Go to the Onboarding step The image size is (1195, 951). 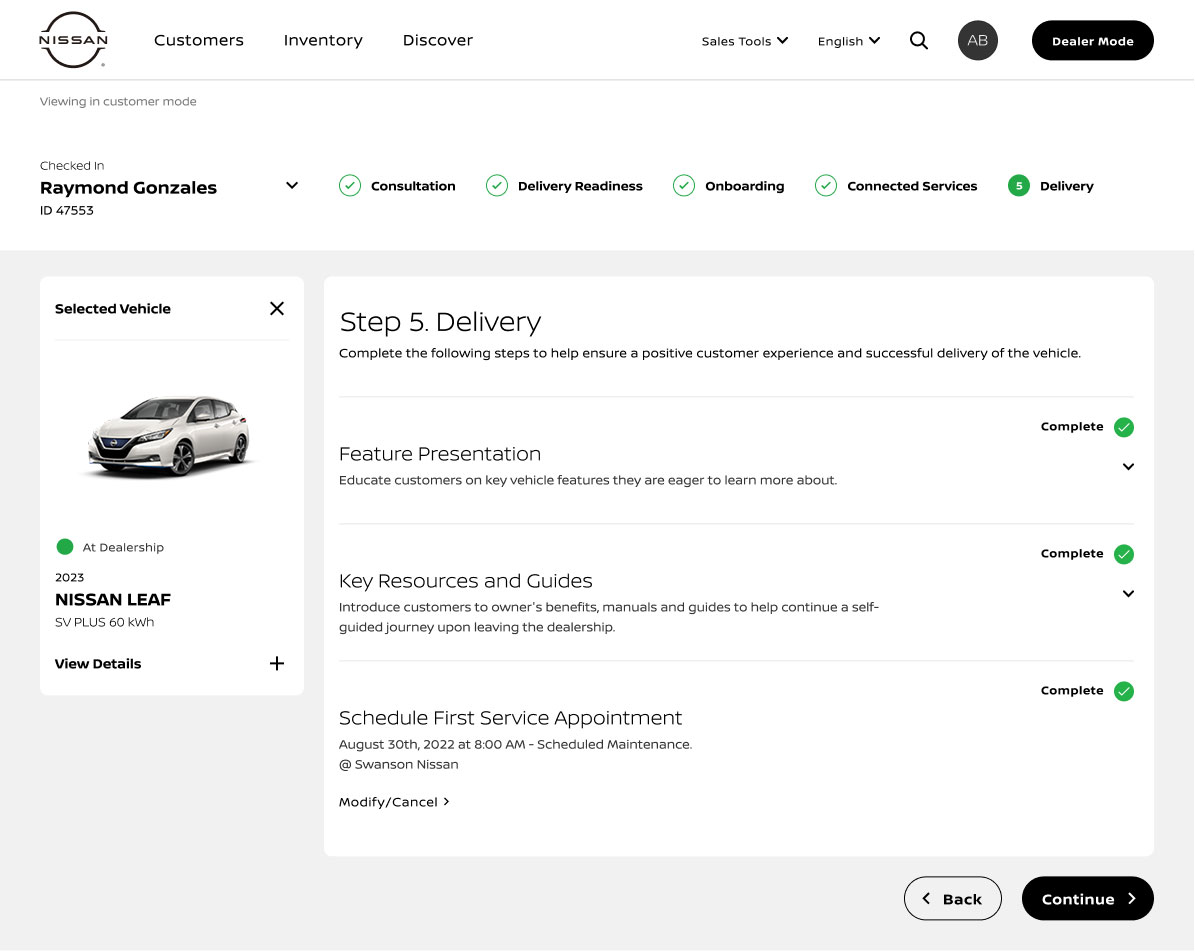745,186
